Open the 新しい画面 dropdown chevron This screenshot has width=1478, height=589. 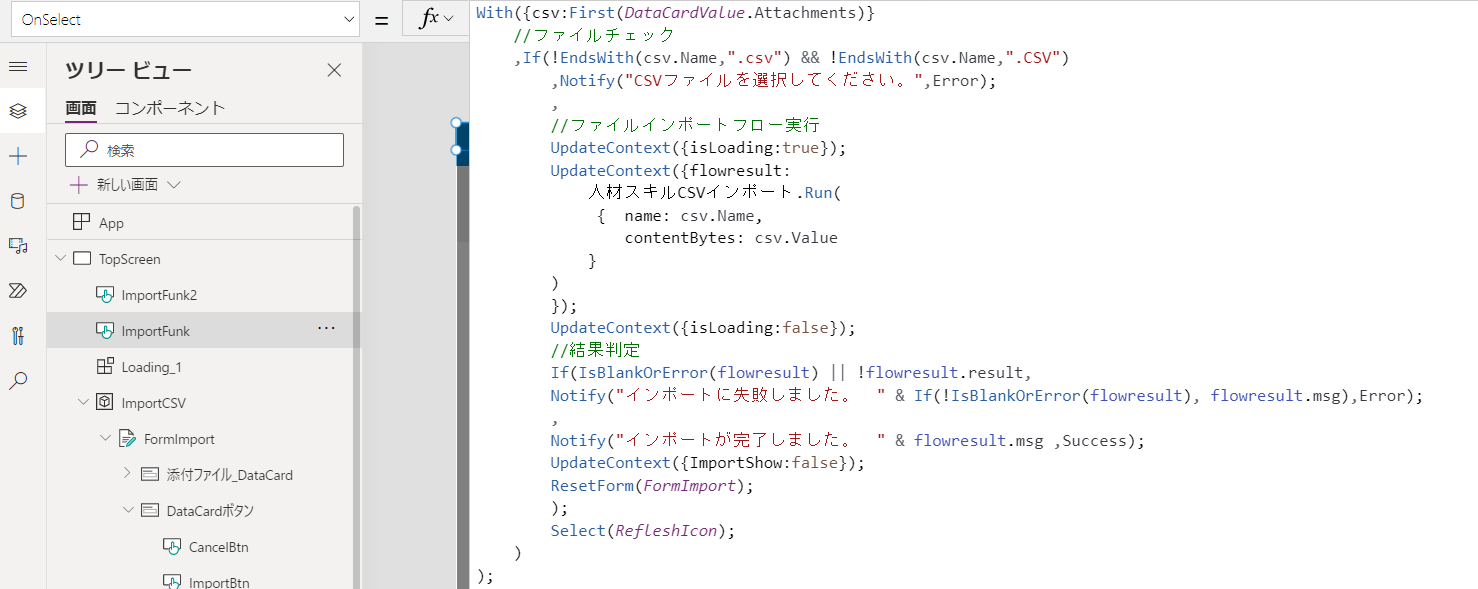(x=173, y=185)
